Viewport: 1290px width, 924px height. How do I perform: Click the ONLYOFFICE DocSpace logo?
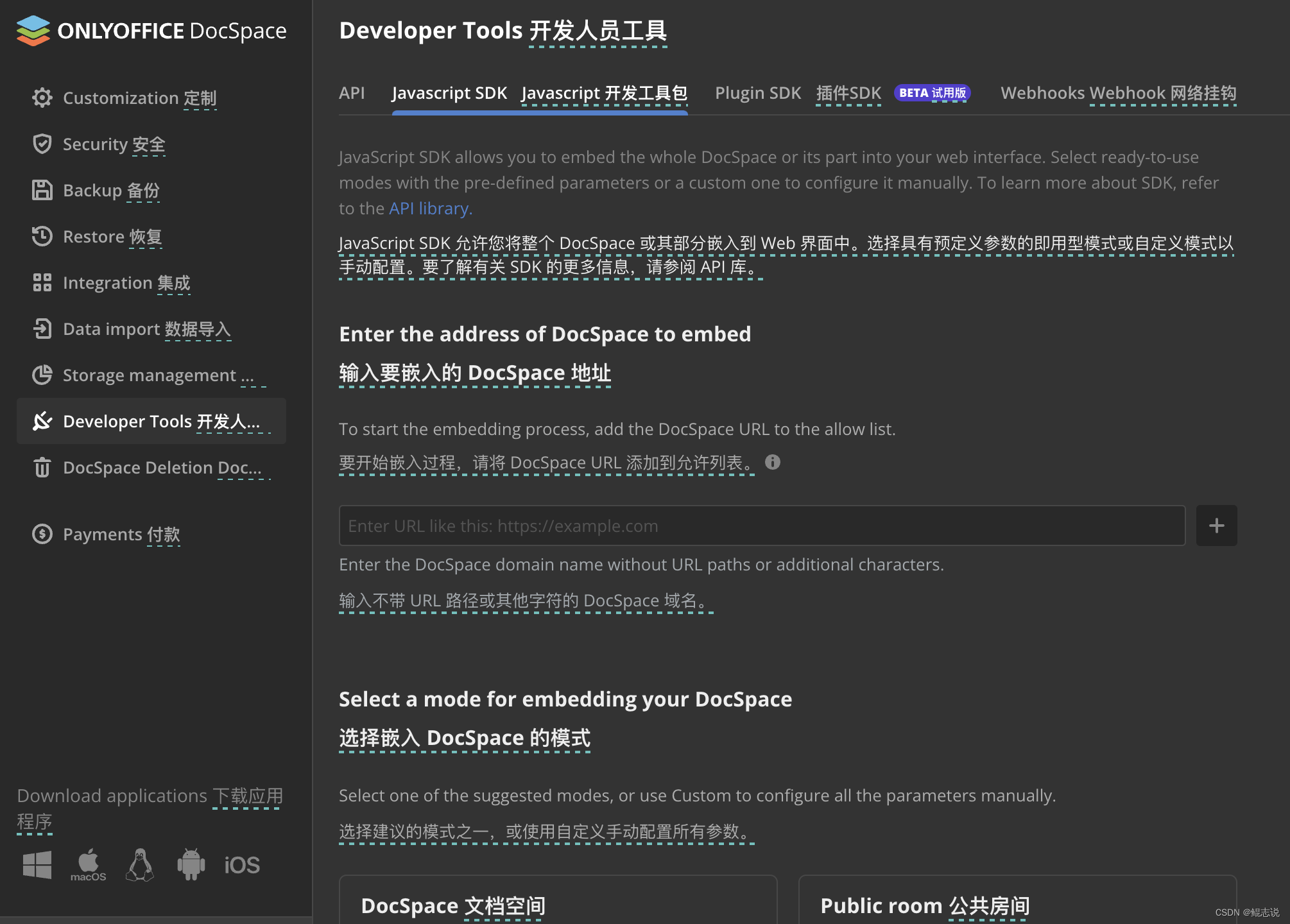tap(151, 31)
